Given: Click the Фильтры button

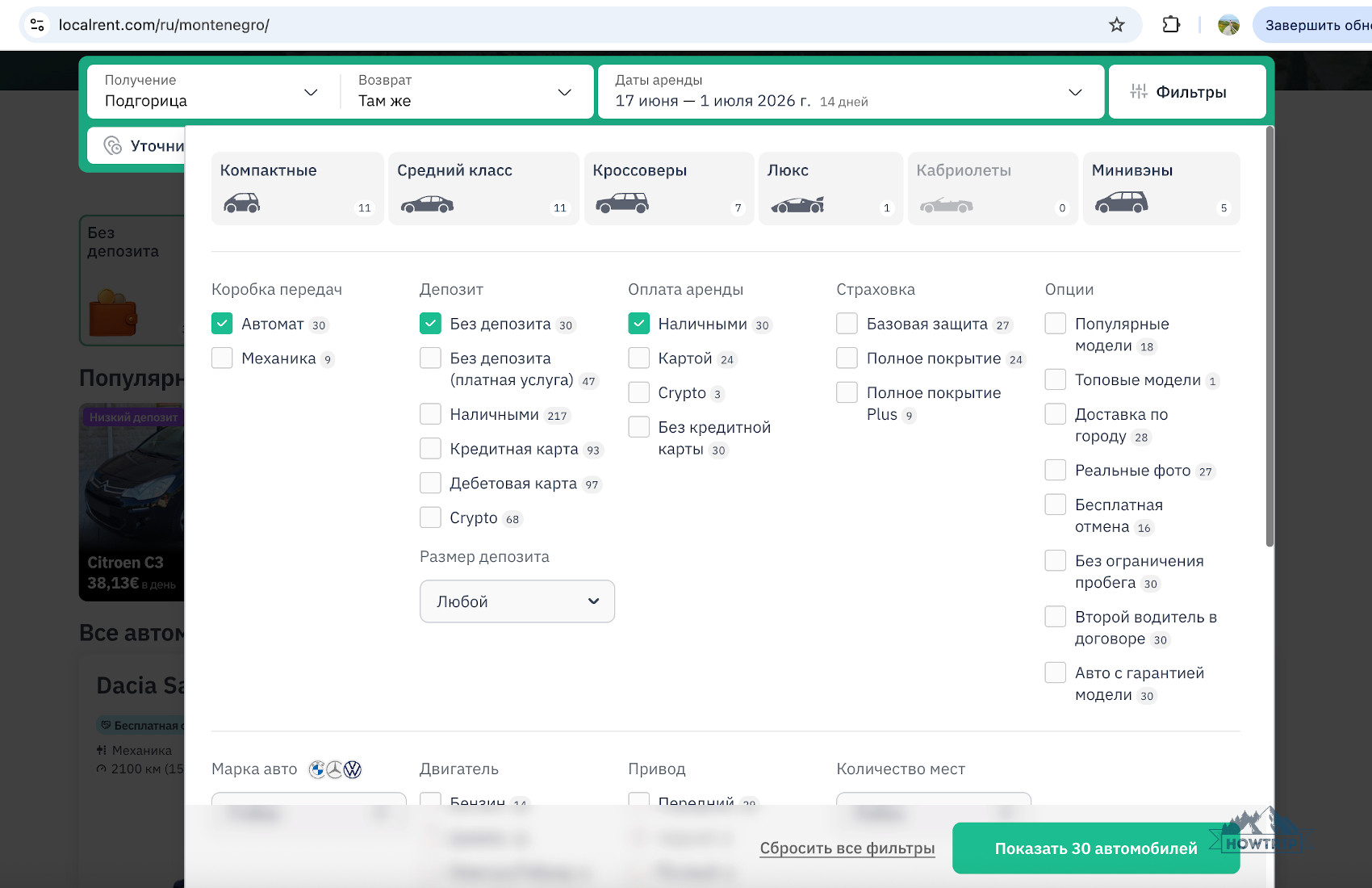Looking at the screenshot, I should 1187,92.
